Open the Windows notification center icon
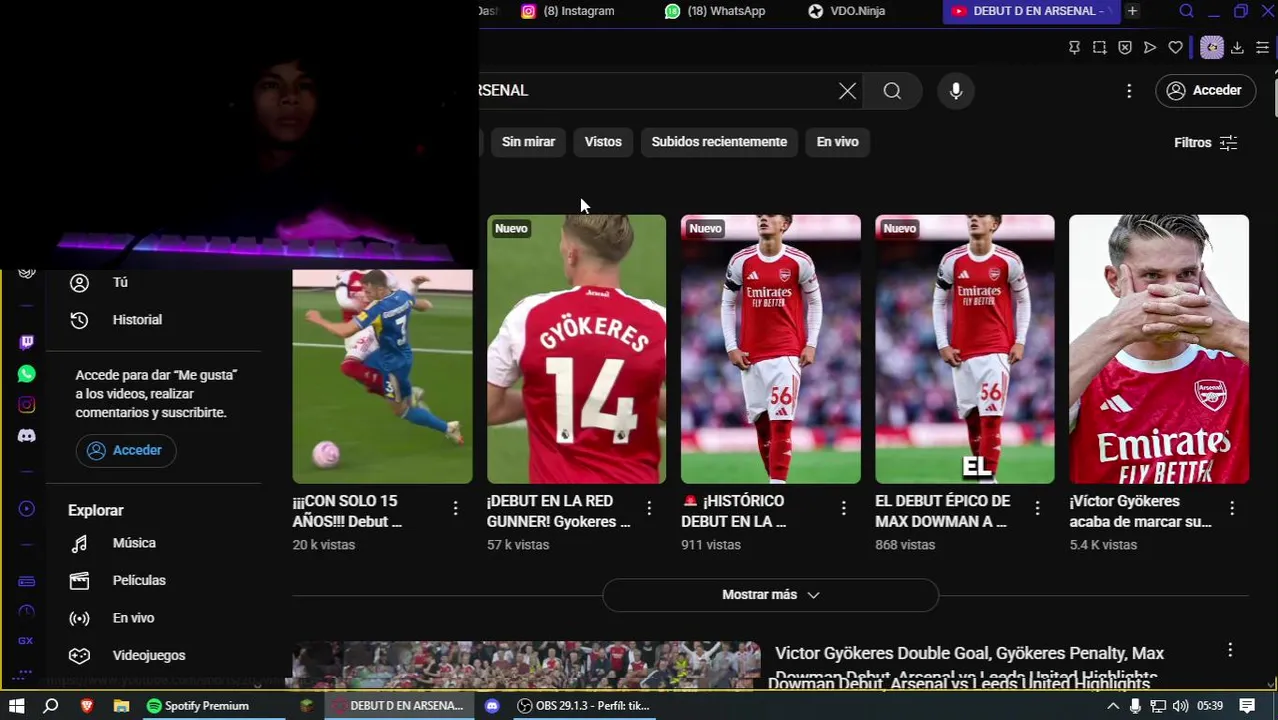The height and width of the screenshot is (720, 1278). coord(1247,706)
